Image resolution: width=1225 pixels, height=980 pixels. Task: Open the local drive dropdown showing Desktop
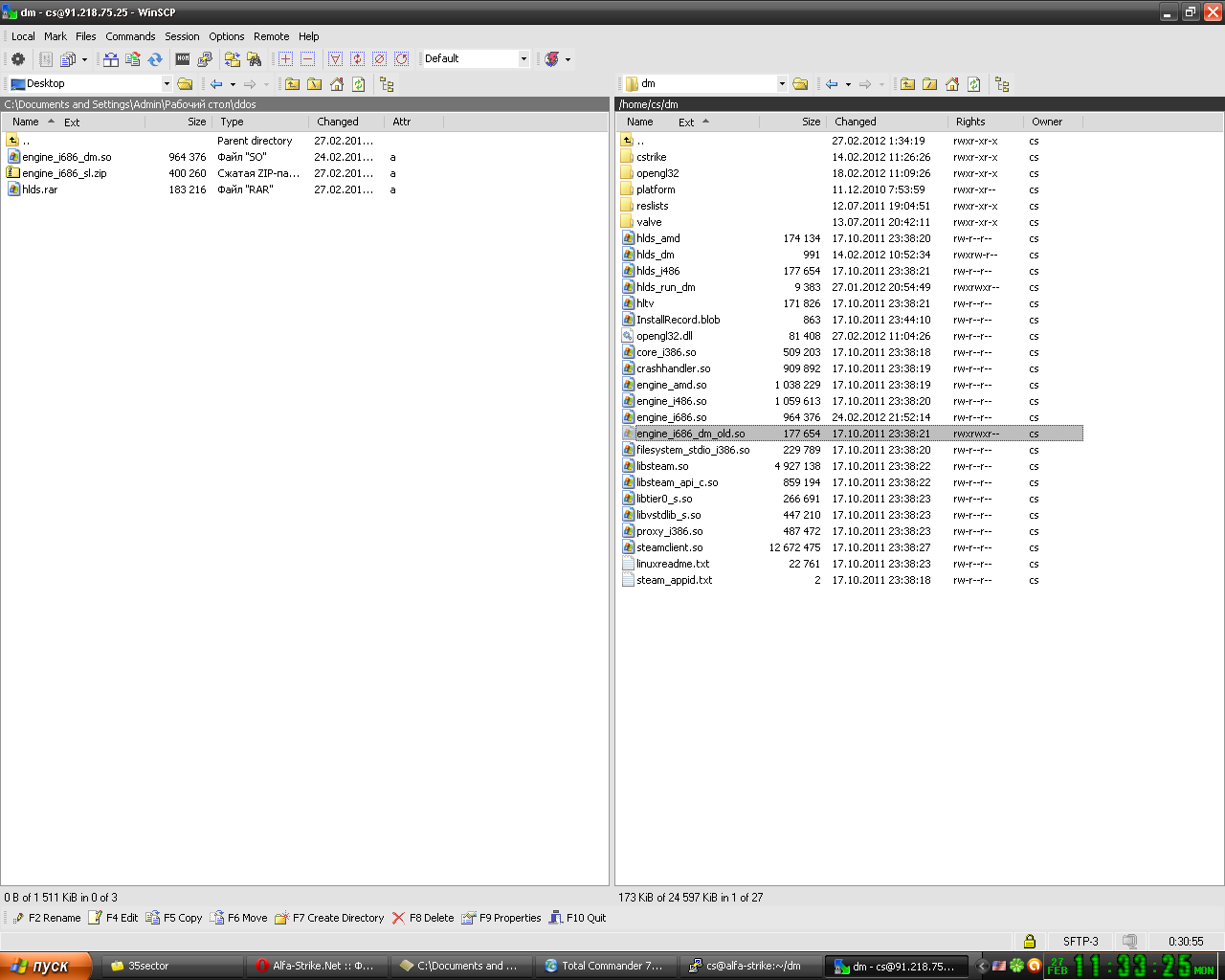click(167, 84)
